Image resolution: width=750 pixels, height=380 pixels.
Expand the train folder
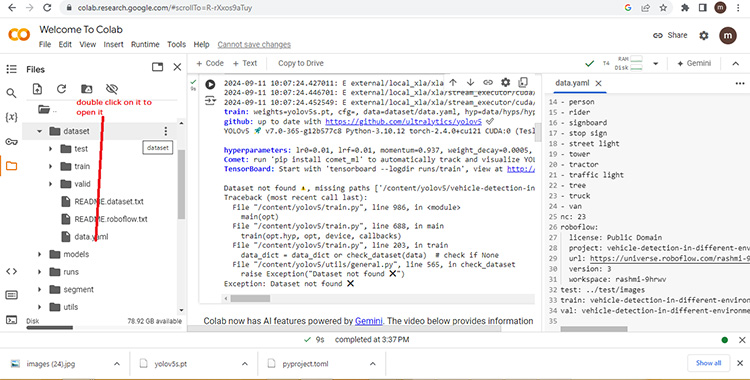(51, 167)
